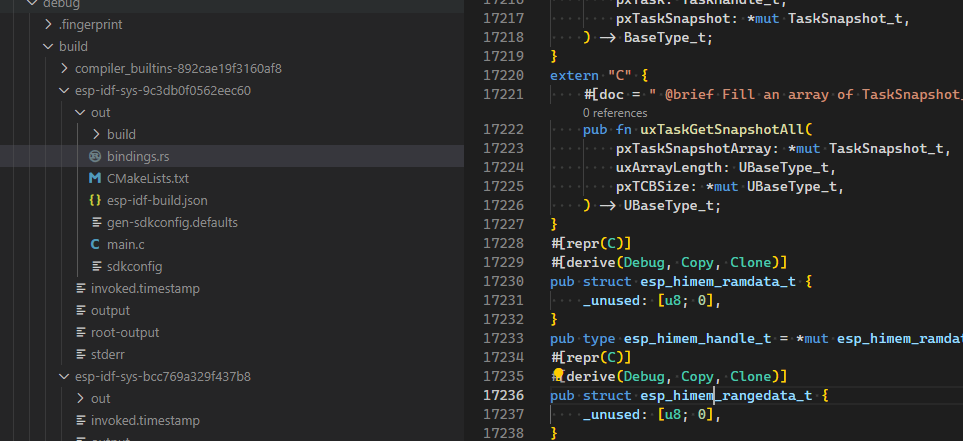The height and width of the screenshot is (441, 963).
Task: Open CMakeLists.txt file
Action: [x=148, y=179]
